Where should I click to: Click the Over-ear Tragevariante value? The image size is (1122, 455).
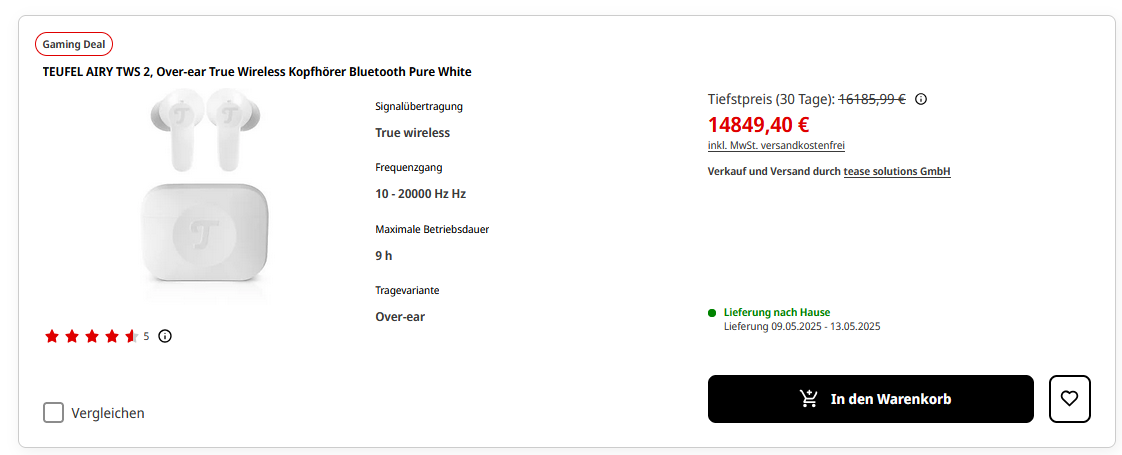tap(400, 316)
